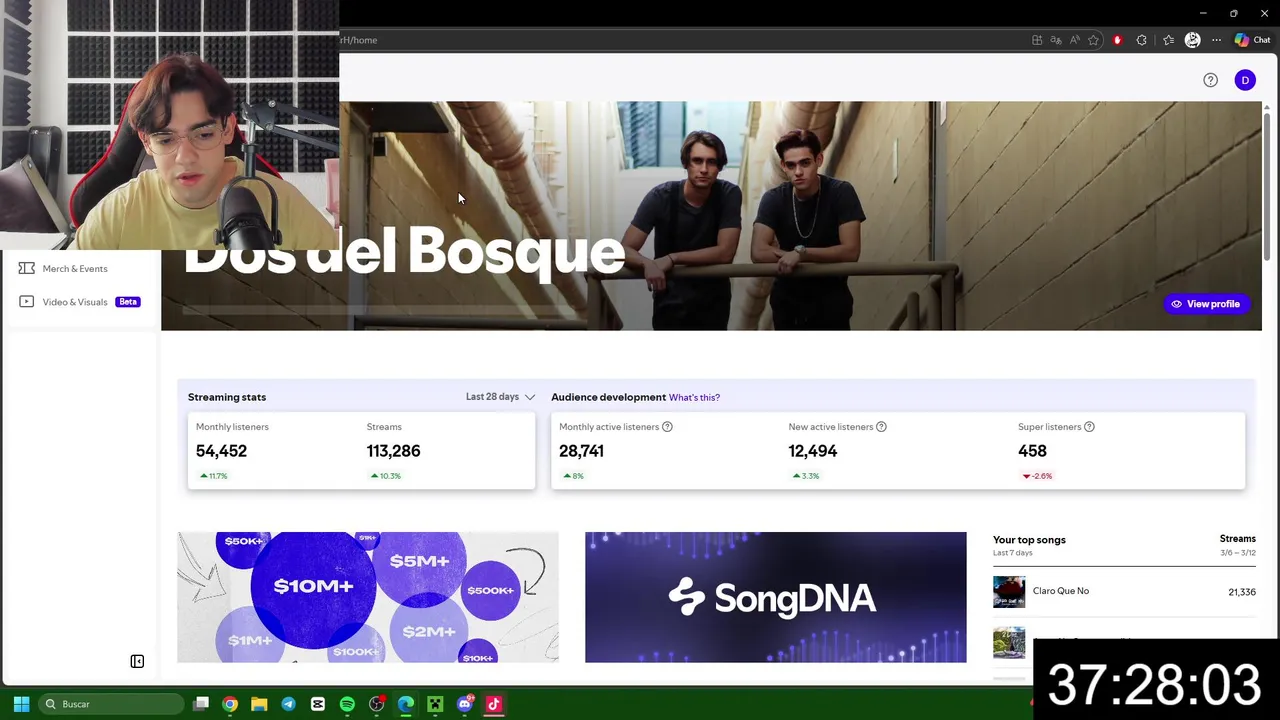Image resolution: width=1280 pixels, height=720 pixels.
Task: Open browser Settings and more menu
Action: tap(1216, 40)
